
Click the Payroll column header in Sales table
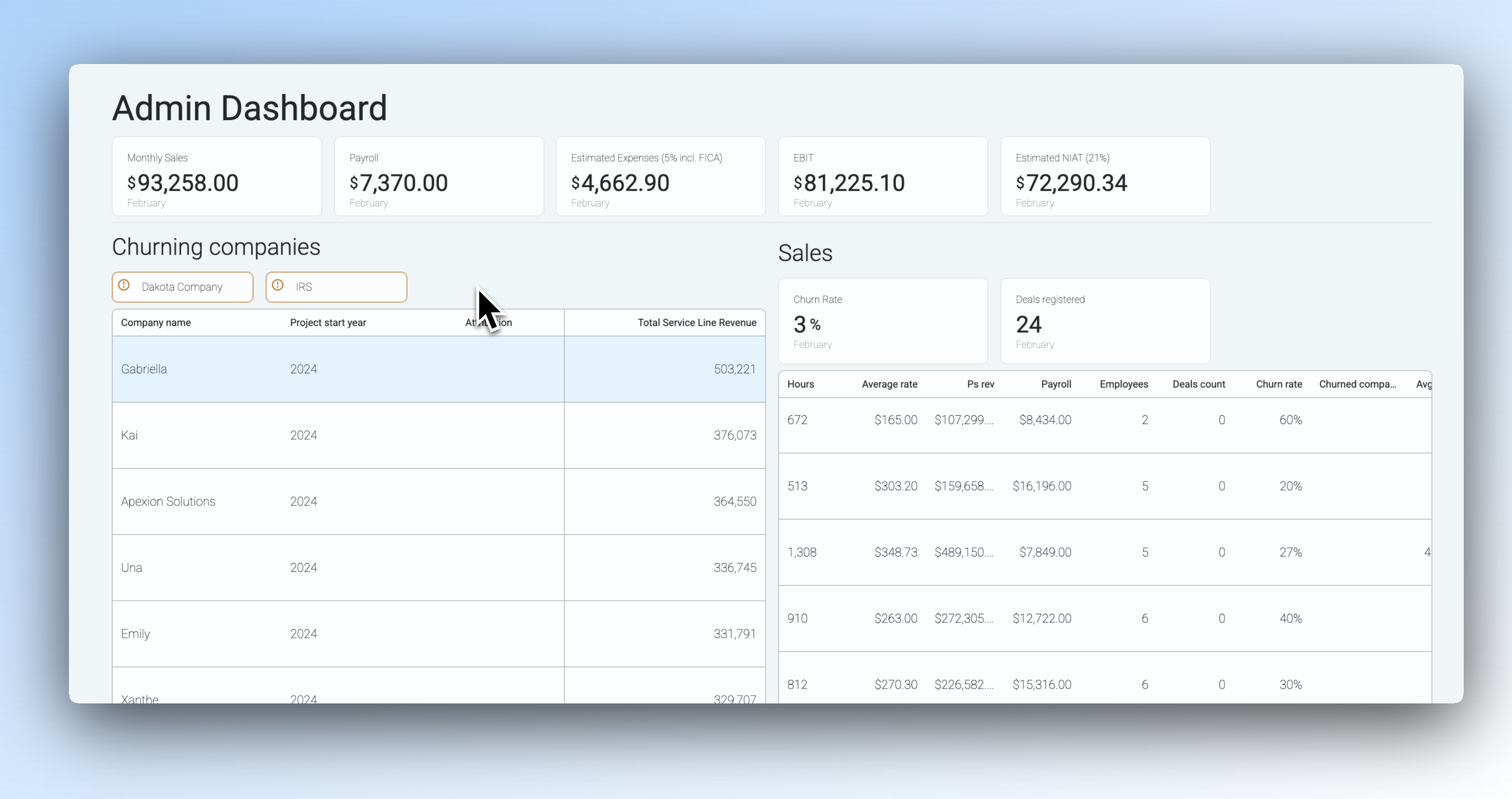point(1056,385)
